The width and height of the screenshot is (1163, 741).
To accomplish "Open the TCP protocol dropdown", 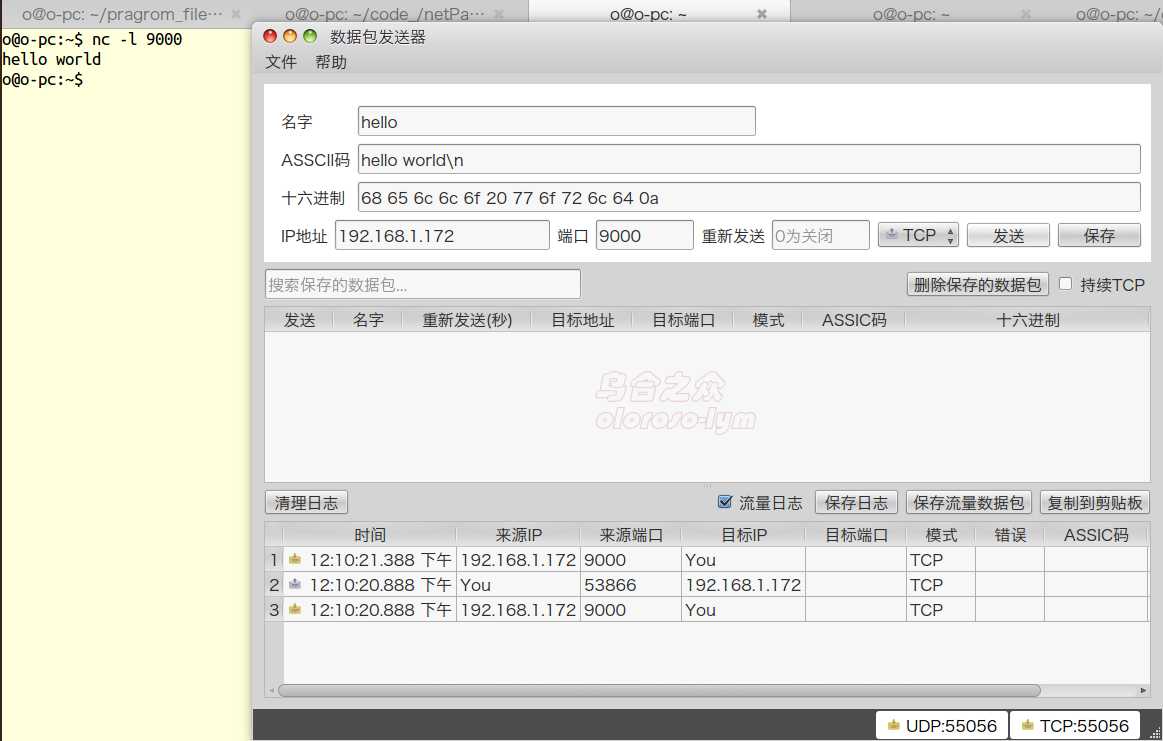I will pos(918,235).
